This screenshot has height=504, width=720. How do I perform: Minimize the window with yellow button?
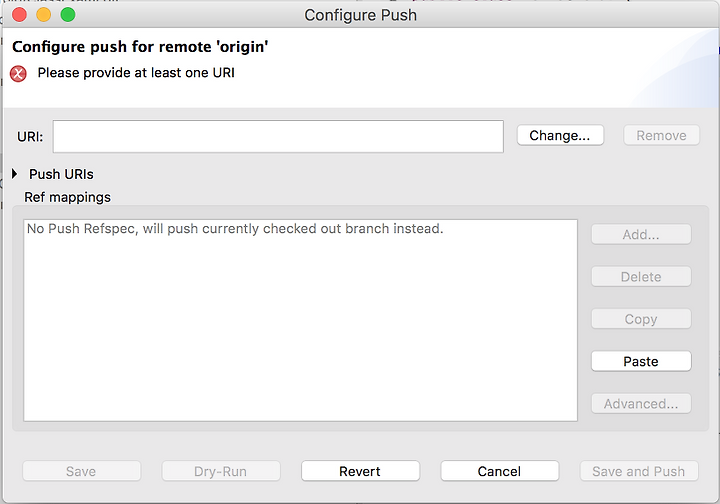[x=44, y=15]
